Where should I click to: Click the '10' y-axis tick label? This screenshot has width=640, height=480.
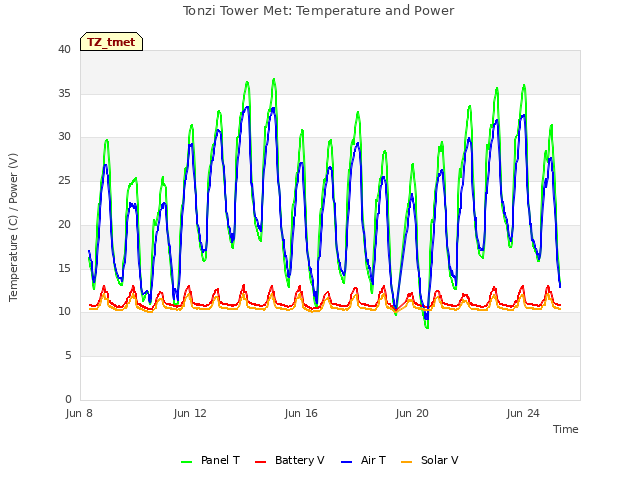pyautogui.click(x=64, y=312)
